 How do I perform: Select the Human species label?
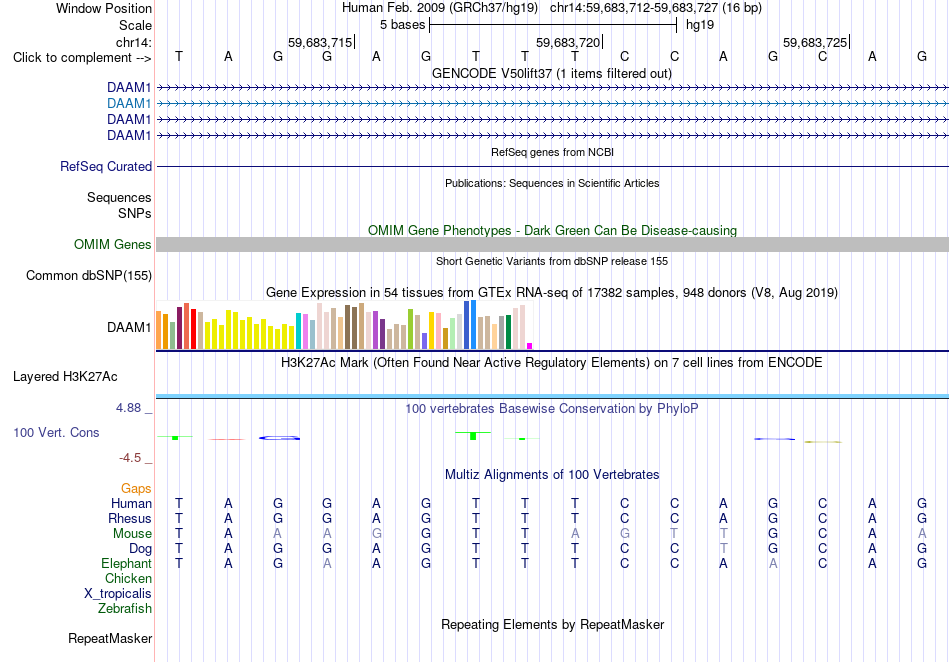131,503
